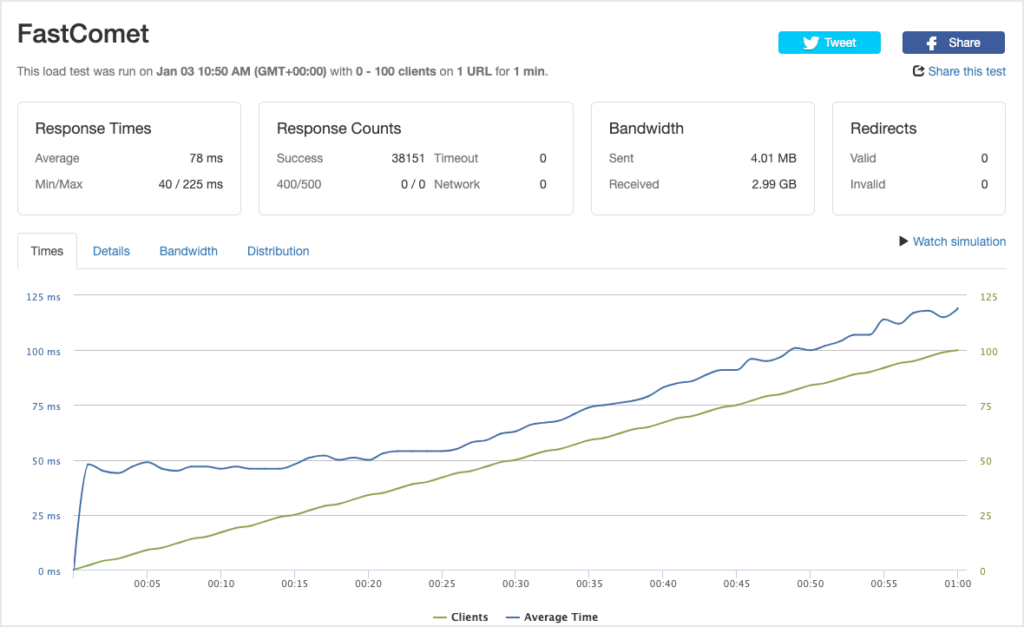Start the Watch simulation link
This screenshot has height=627, width=1024.
(x=959, y=241)
